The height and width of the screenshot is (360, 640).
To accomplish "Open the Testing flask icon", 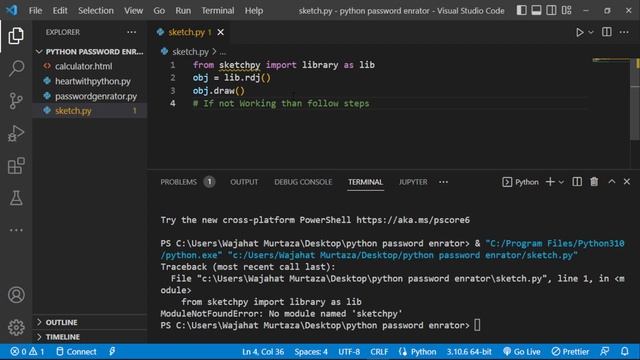I will 16,198.
